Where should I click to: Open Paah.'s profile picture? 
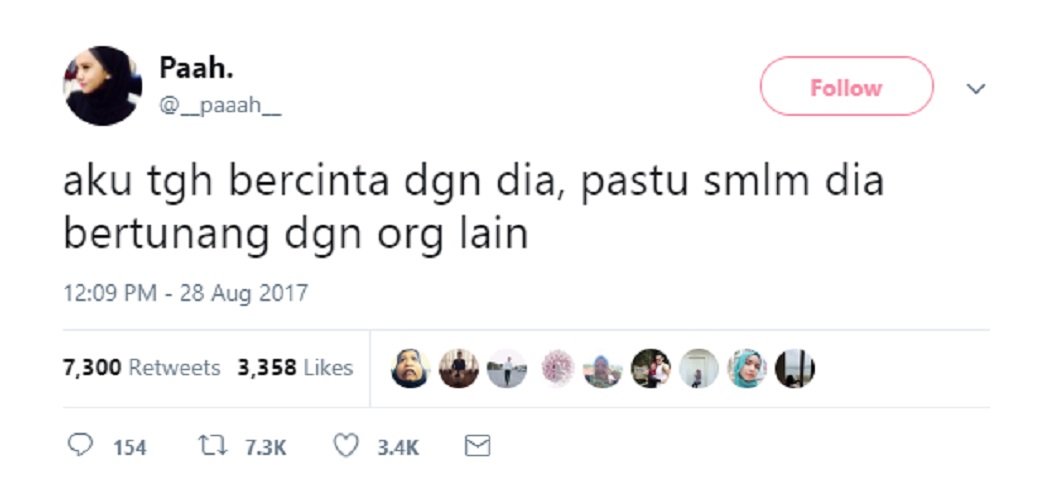tap(102, 86)
